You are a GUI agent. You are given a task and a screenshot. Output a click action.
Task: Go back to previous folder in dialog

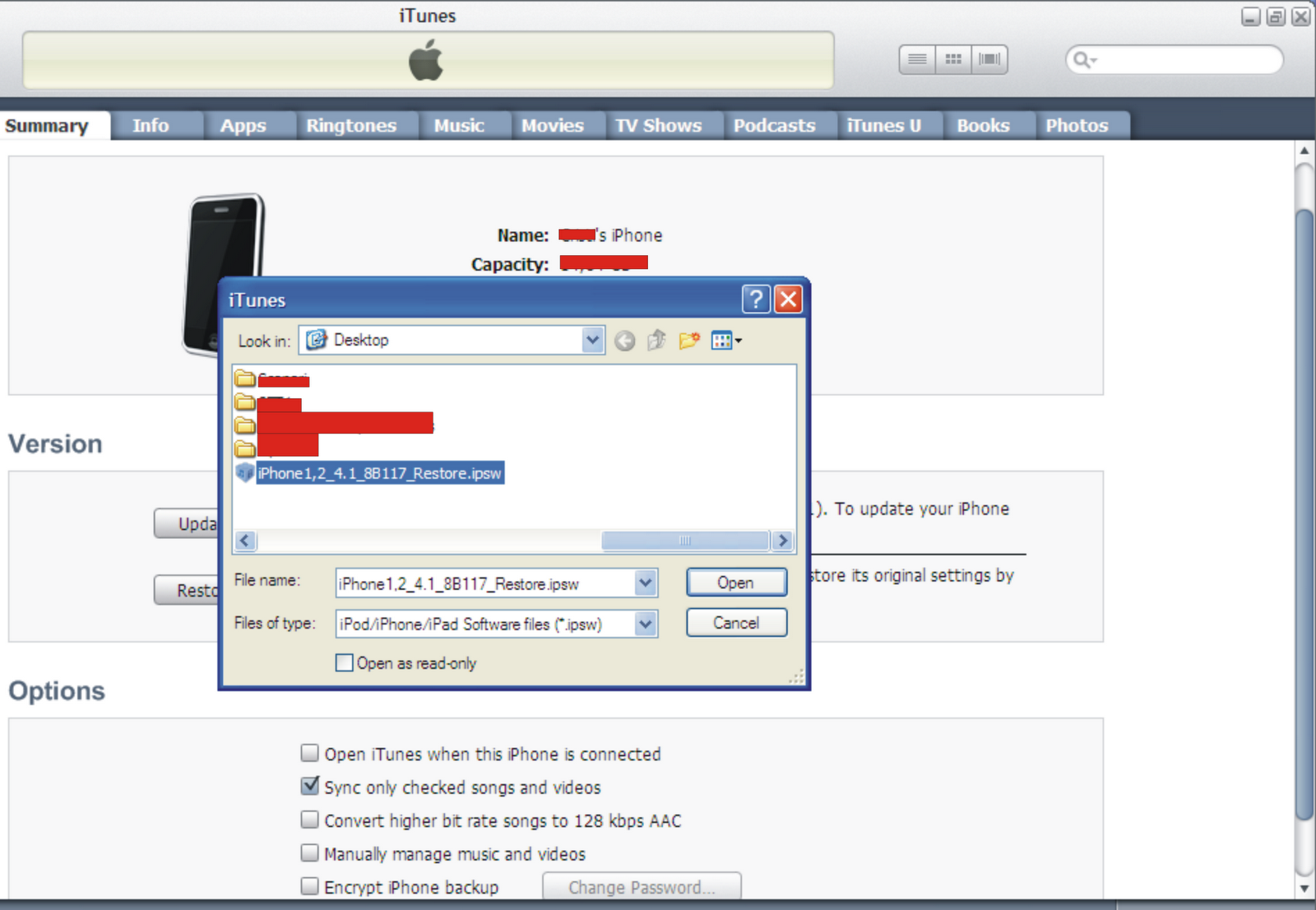click(624, 340)
